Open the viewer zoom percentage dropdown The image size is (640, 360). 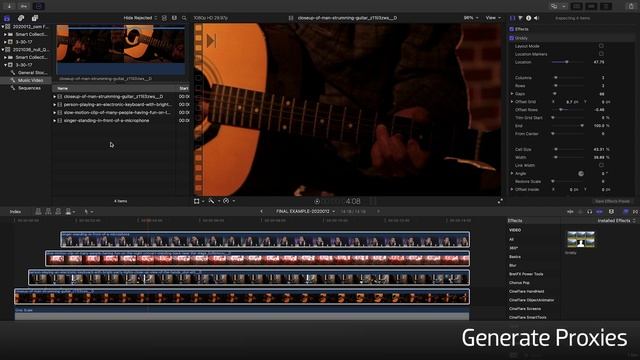(471, 18)
